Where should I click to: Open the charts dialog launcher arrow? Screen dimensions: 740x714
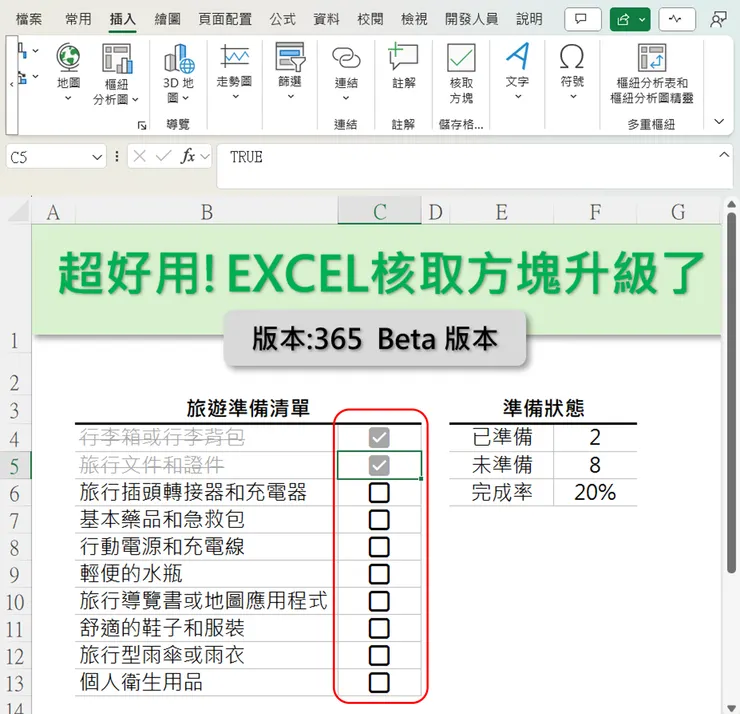(142, 125)
